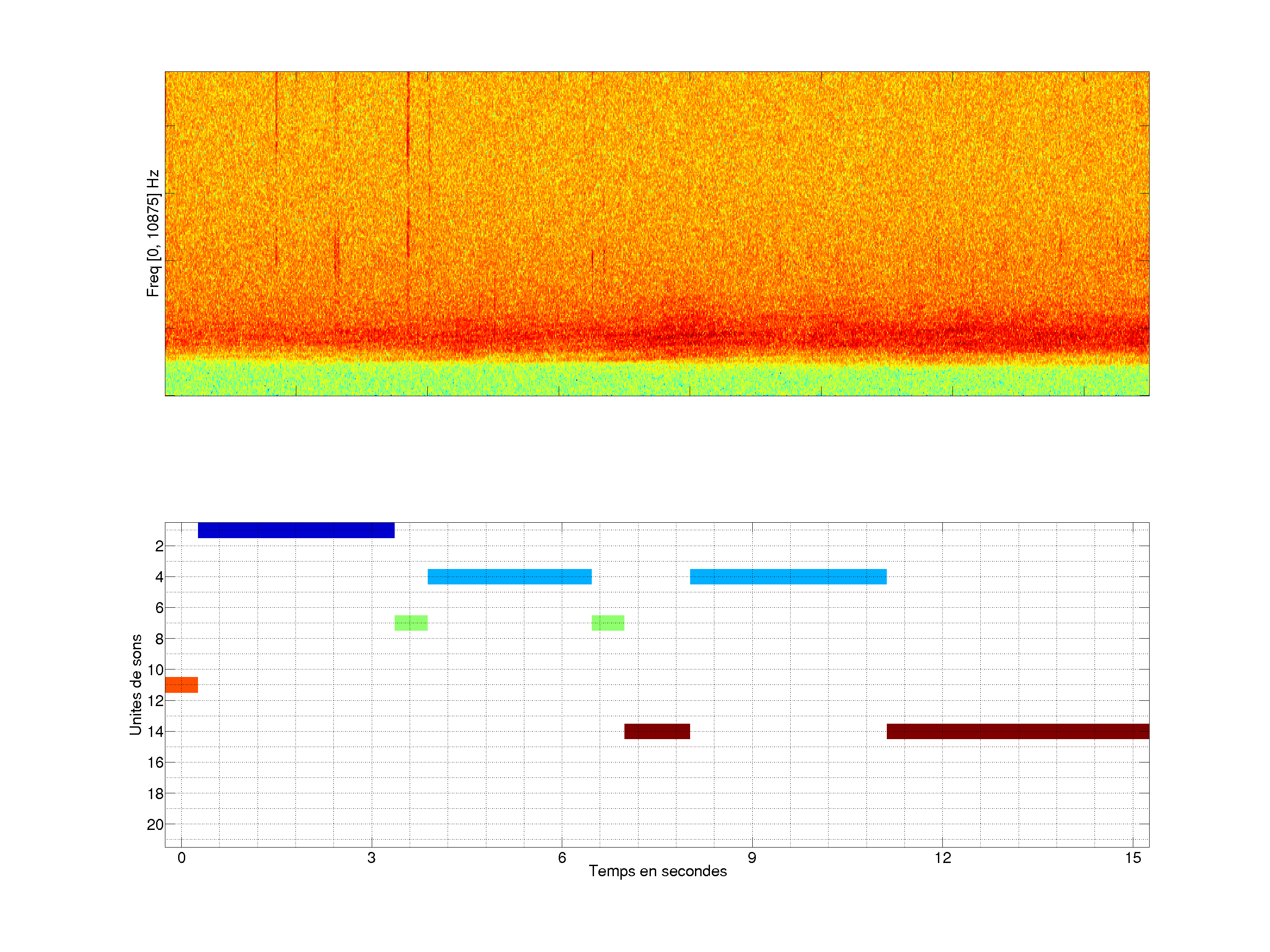Select the first green bar at unit 7
This screenshot has height=952, width=1270.
coord(411,623)
